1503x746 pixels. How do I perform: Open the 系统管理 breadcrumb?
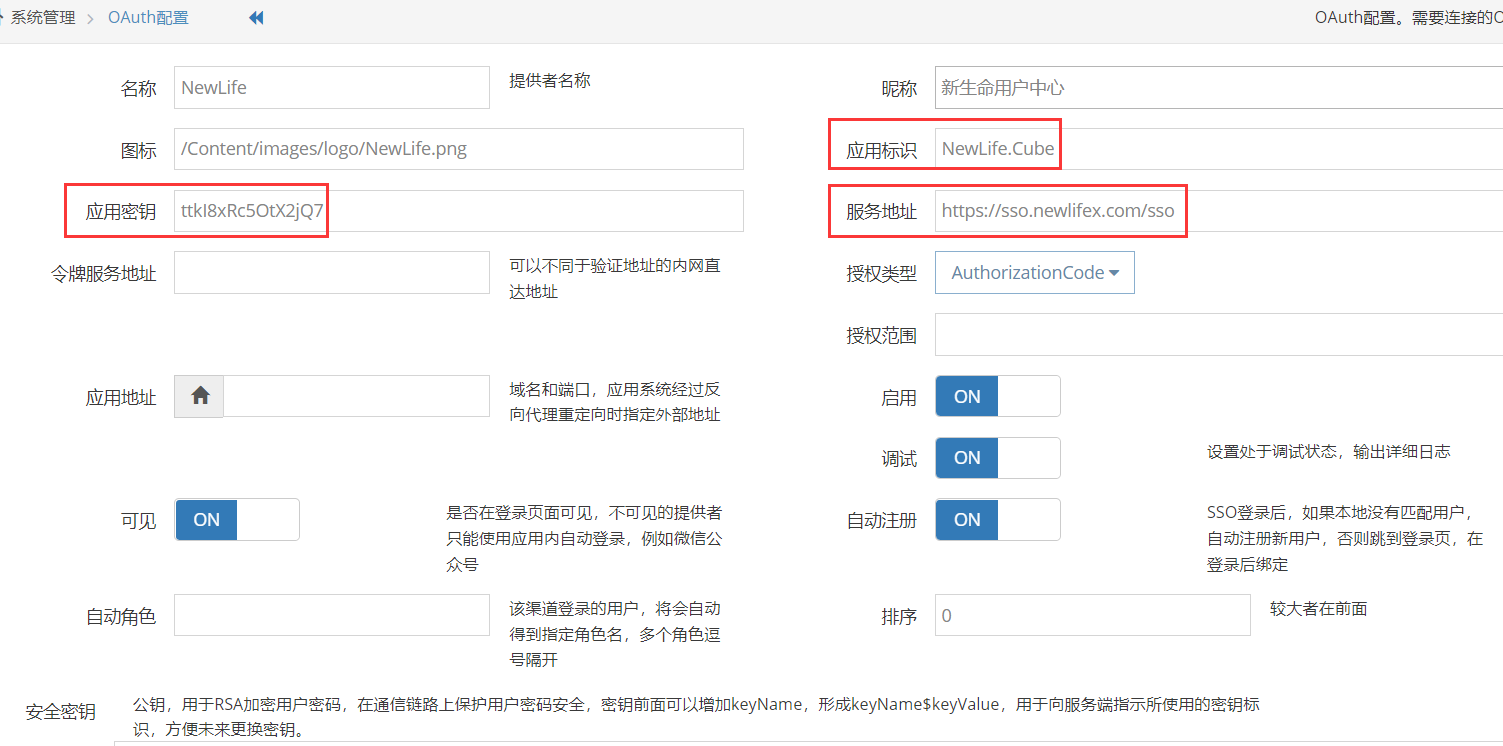[43, 18]
